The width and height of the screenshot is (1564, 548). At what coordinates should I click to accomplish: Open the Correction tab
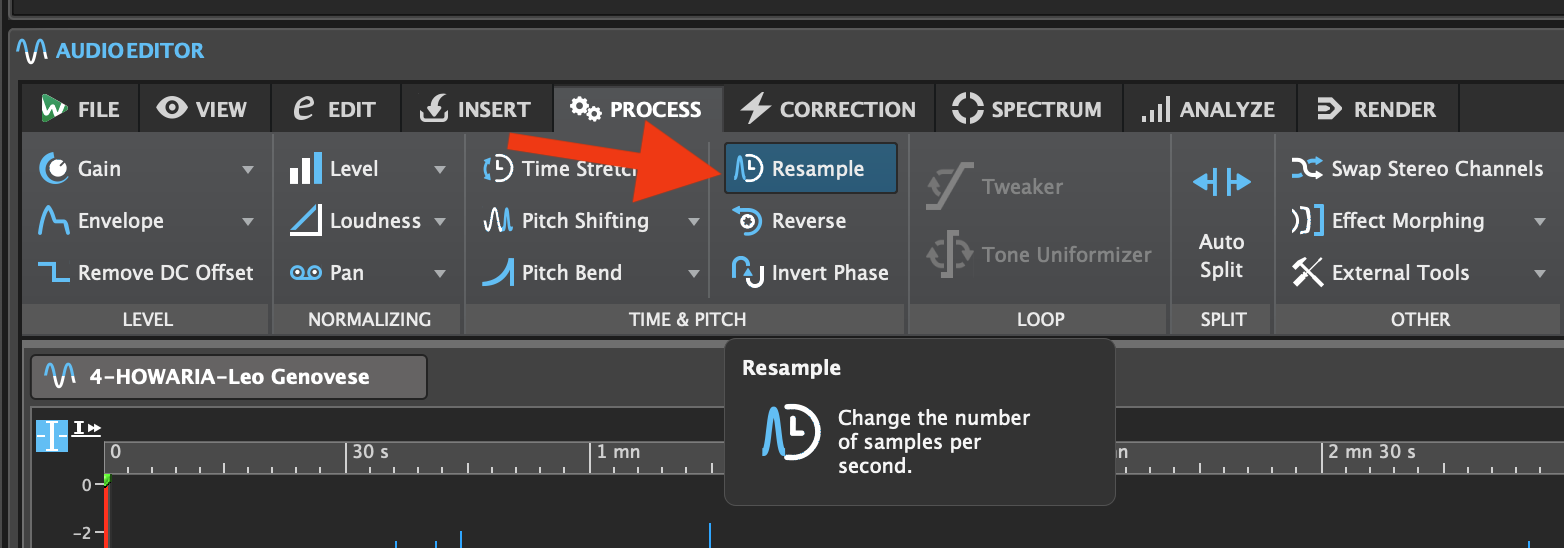[x=829, y=109]
